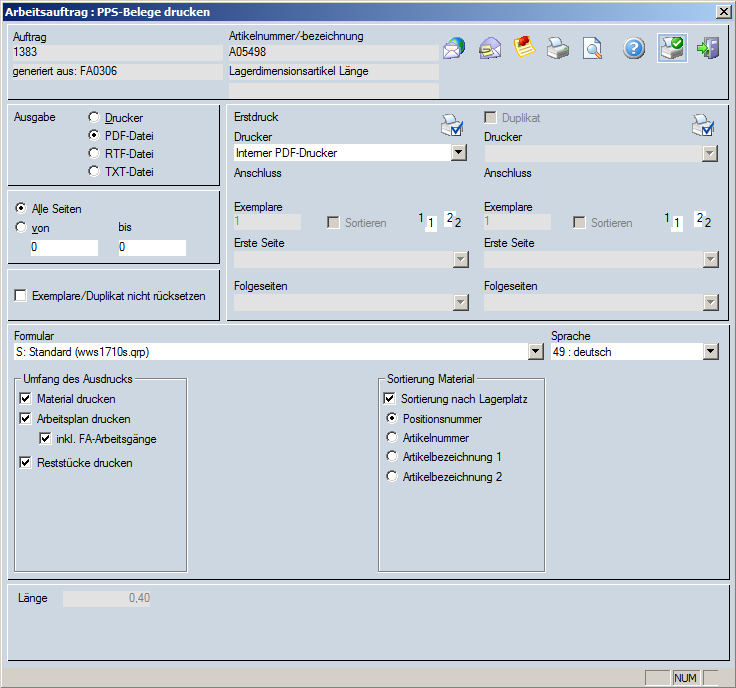Click the printer with green checkmark icon

pyautogui.click(x=671, y=48)
